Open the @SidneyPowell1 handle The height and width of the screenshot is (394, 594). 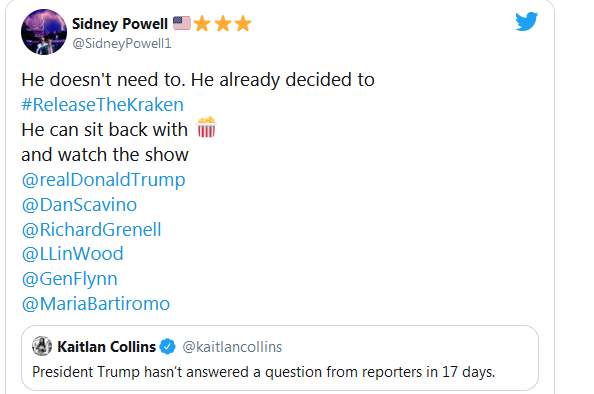(122, 44)
